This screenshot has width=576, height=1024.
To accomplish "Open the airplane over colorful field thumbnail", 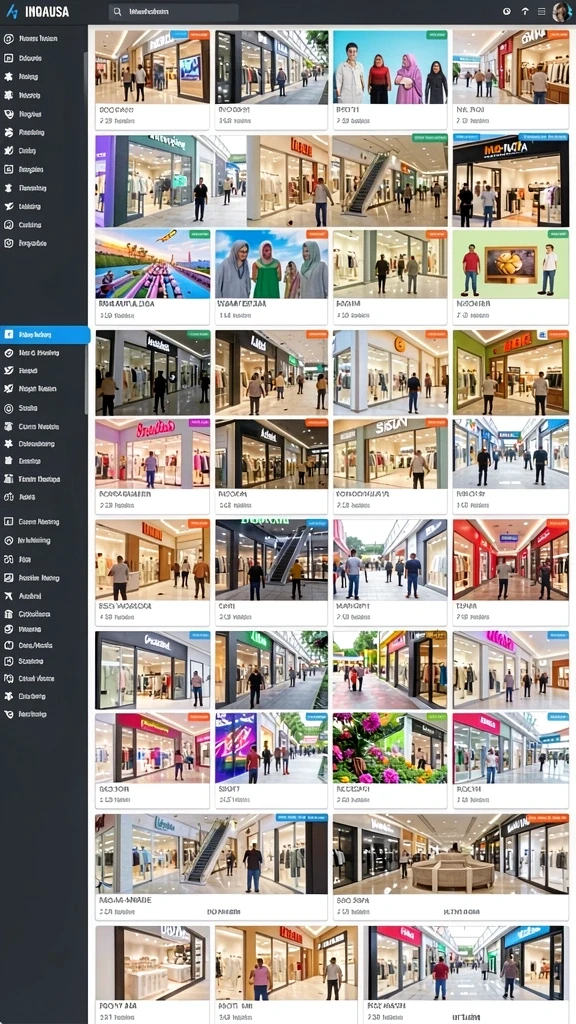I will coord(153,264).
